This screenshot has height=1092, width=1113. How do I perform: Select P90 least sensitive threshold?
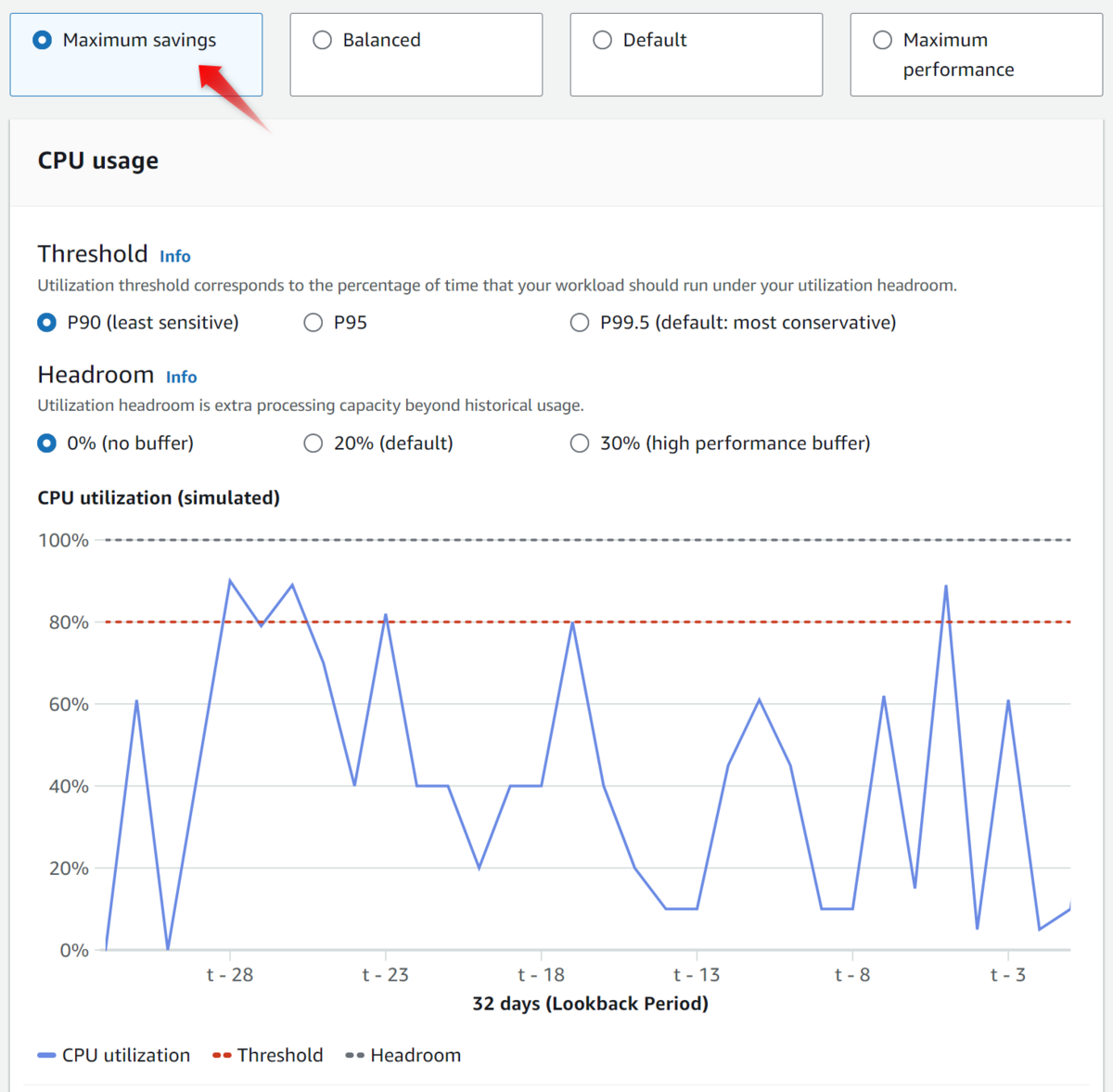point(46,322)
